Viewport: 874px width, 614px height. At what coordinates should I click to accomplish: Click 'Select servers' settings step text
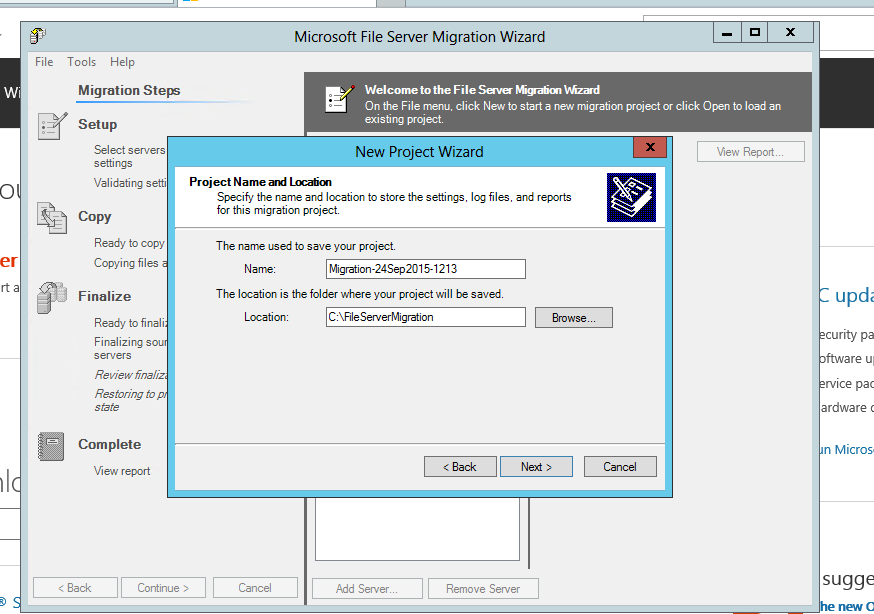tap(129, 157)
